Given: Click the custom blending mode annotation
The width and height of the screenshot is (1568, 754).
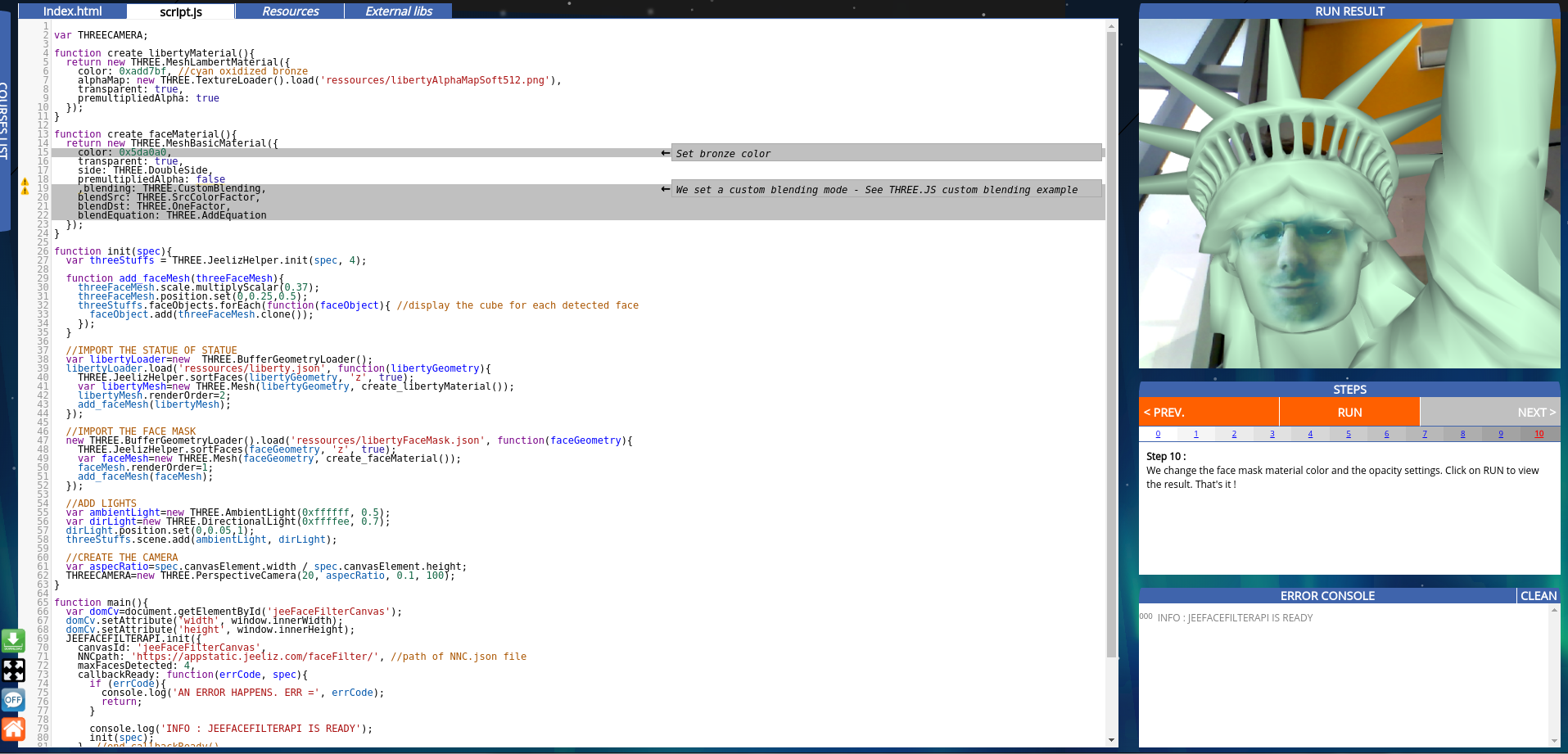Looking at the screenshot, I should pos(887,189).
